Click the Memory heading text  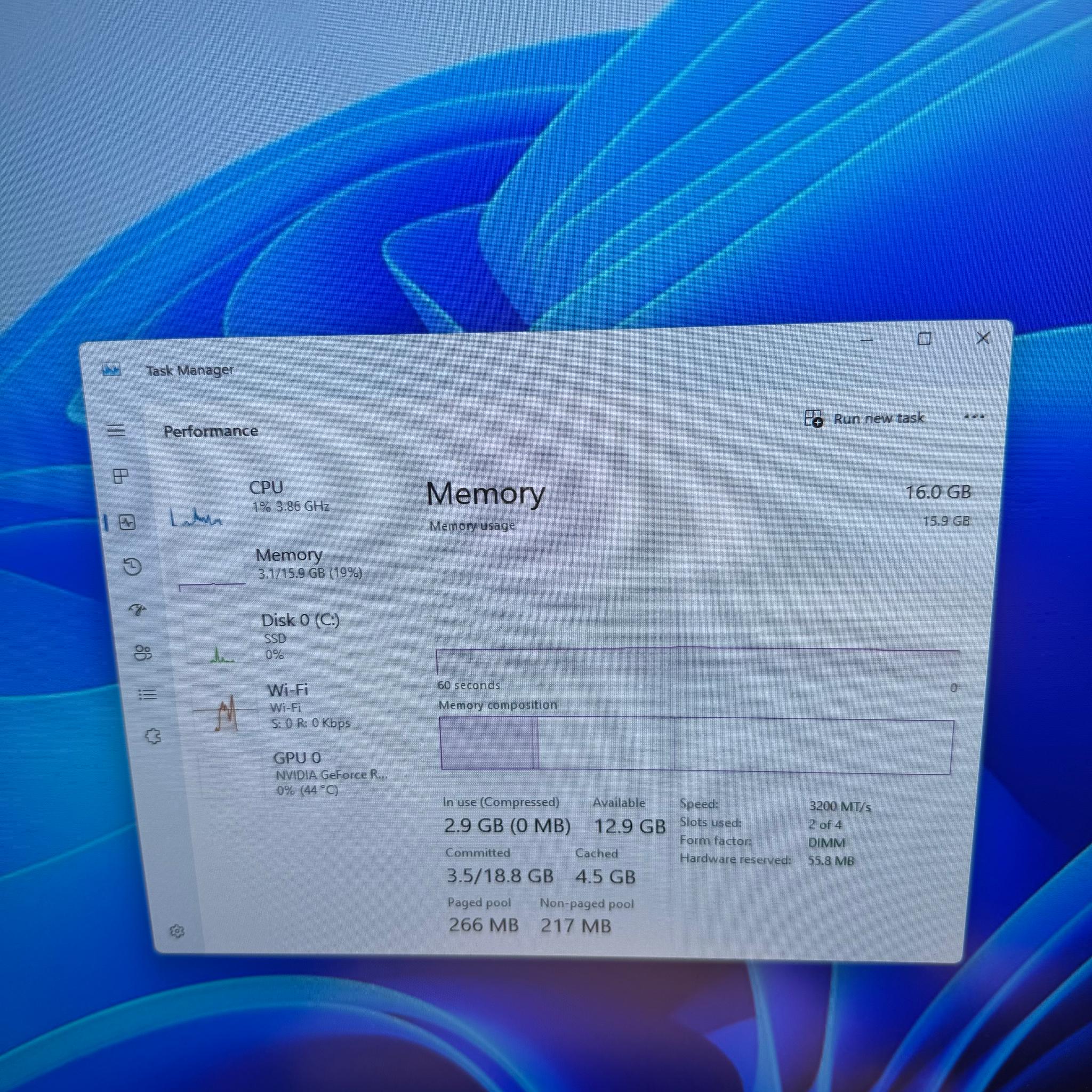pos(486,493)
